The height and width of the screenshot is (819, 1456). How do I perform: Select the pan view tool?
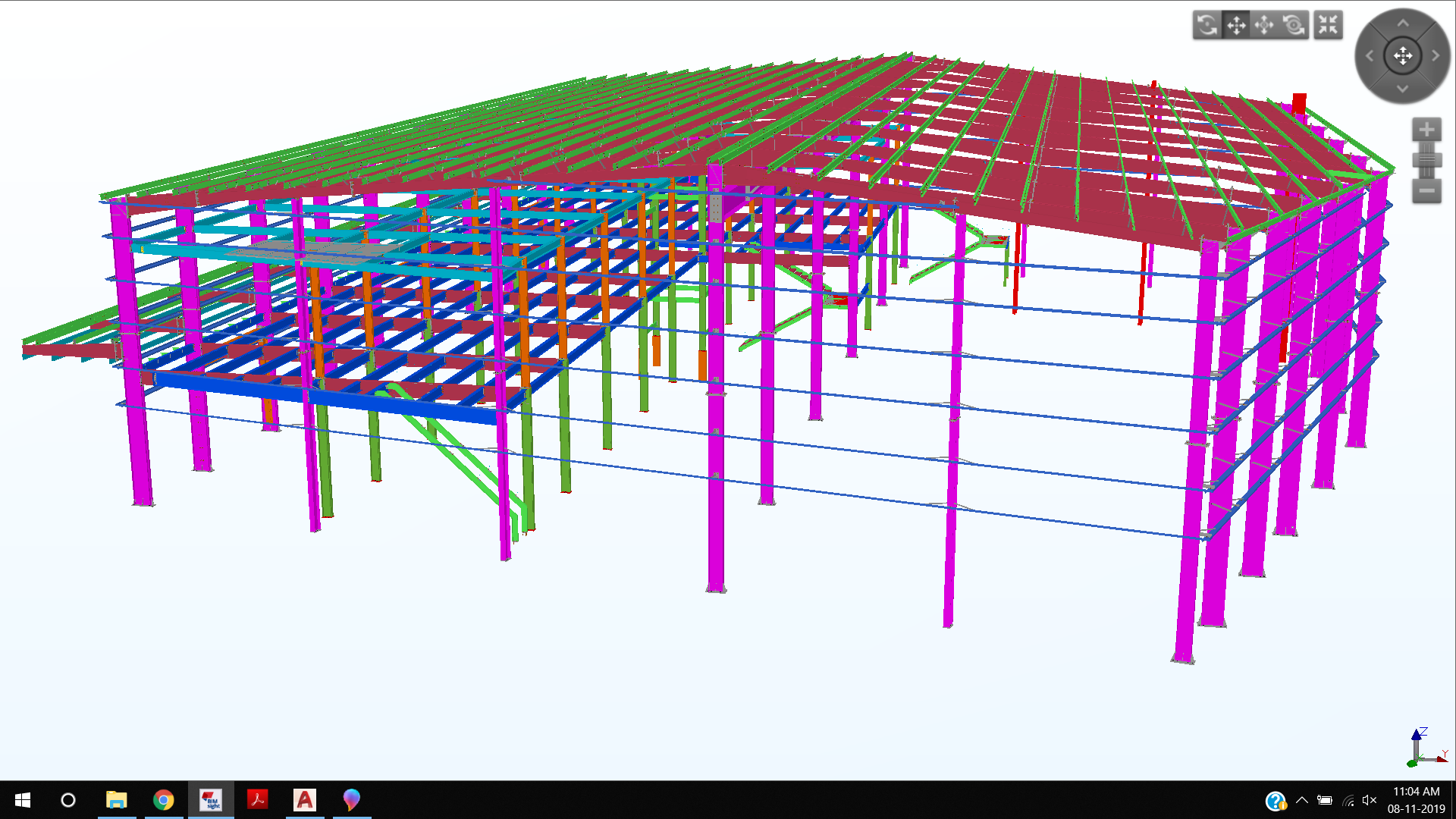tap(1236, 25)
